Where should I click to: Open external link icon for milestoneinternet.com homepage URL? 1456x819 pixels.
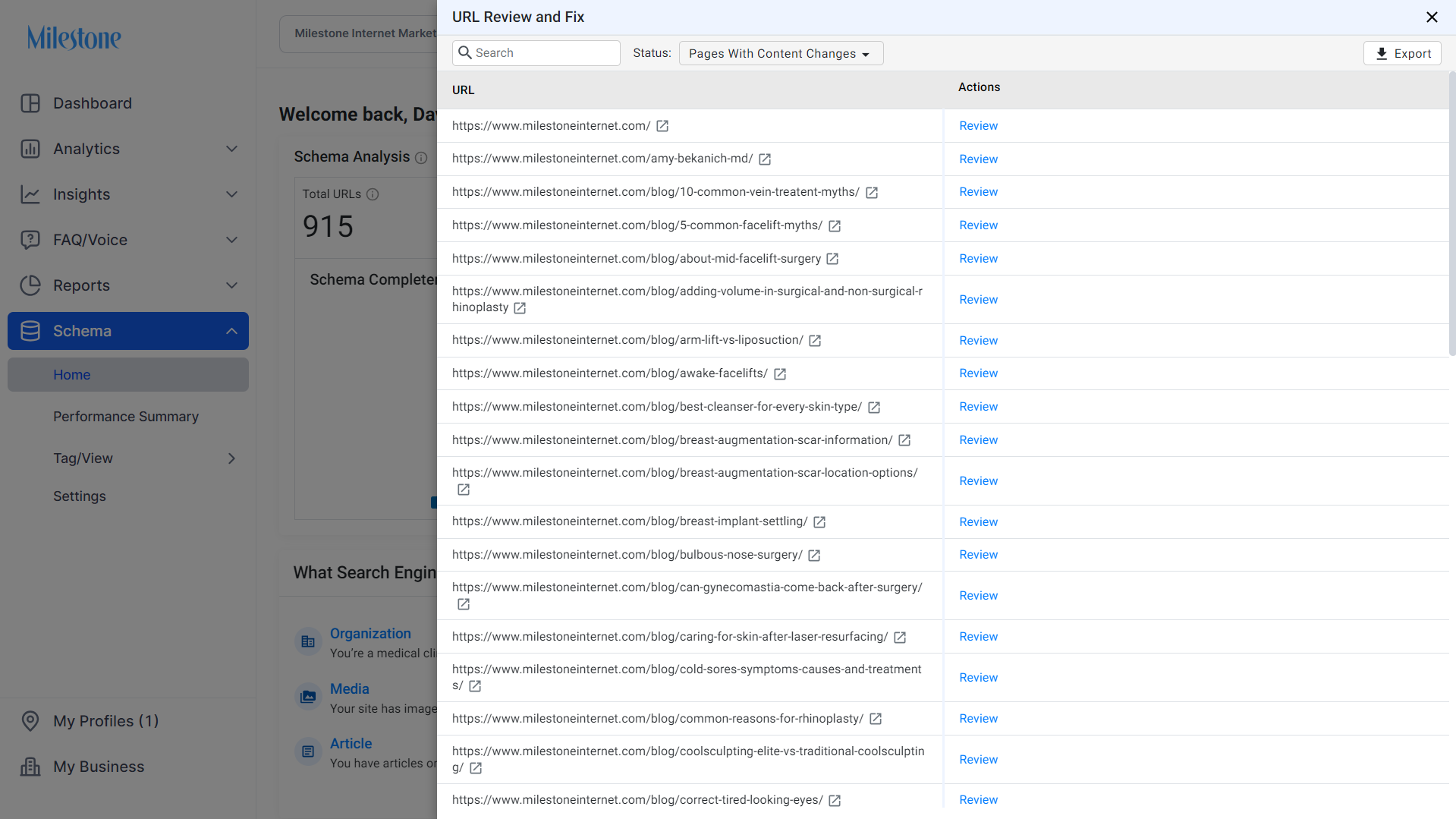point(662,126)
